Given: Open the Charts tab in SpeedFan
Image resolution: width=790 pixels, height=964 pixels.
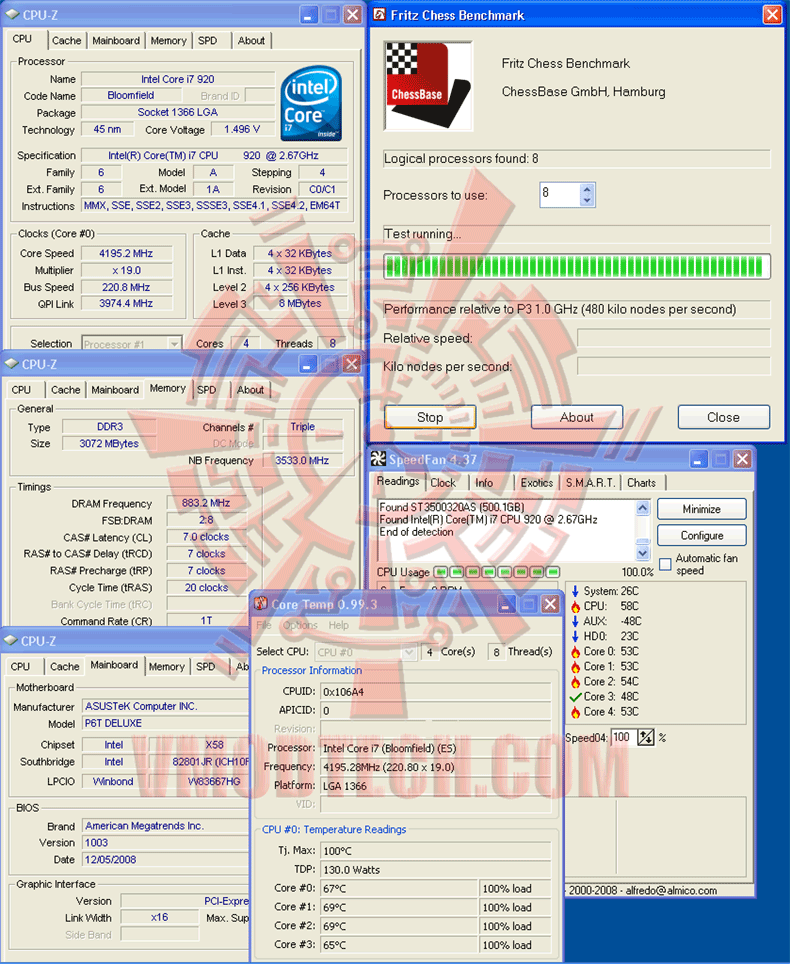Looking at the screenshot, I should 641,483.
